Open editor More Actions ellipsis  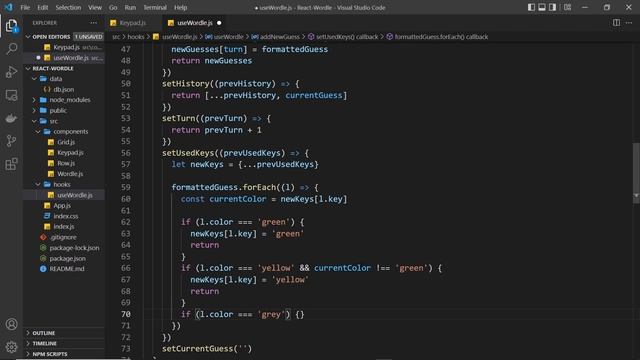629,23
